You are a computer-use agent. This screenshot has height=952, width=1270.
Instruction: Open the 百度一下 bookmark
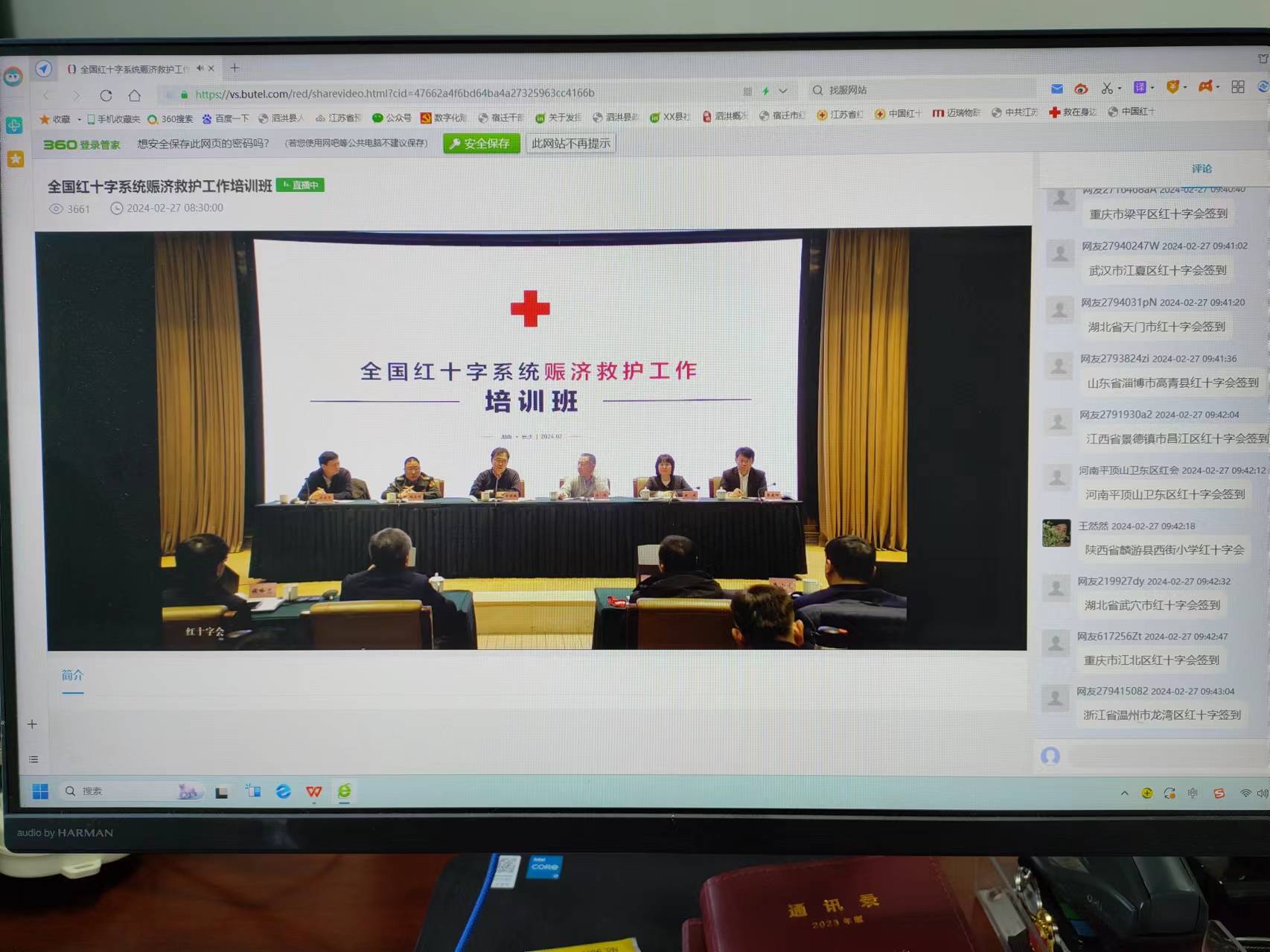pos(226,118)
